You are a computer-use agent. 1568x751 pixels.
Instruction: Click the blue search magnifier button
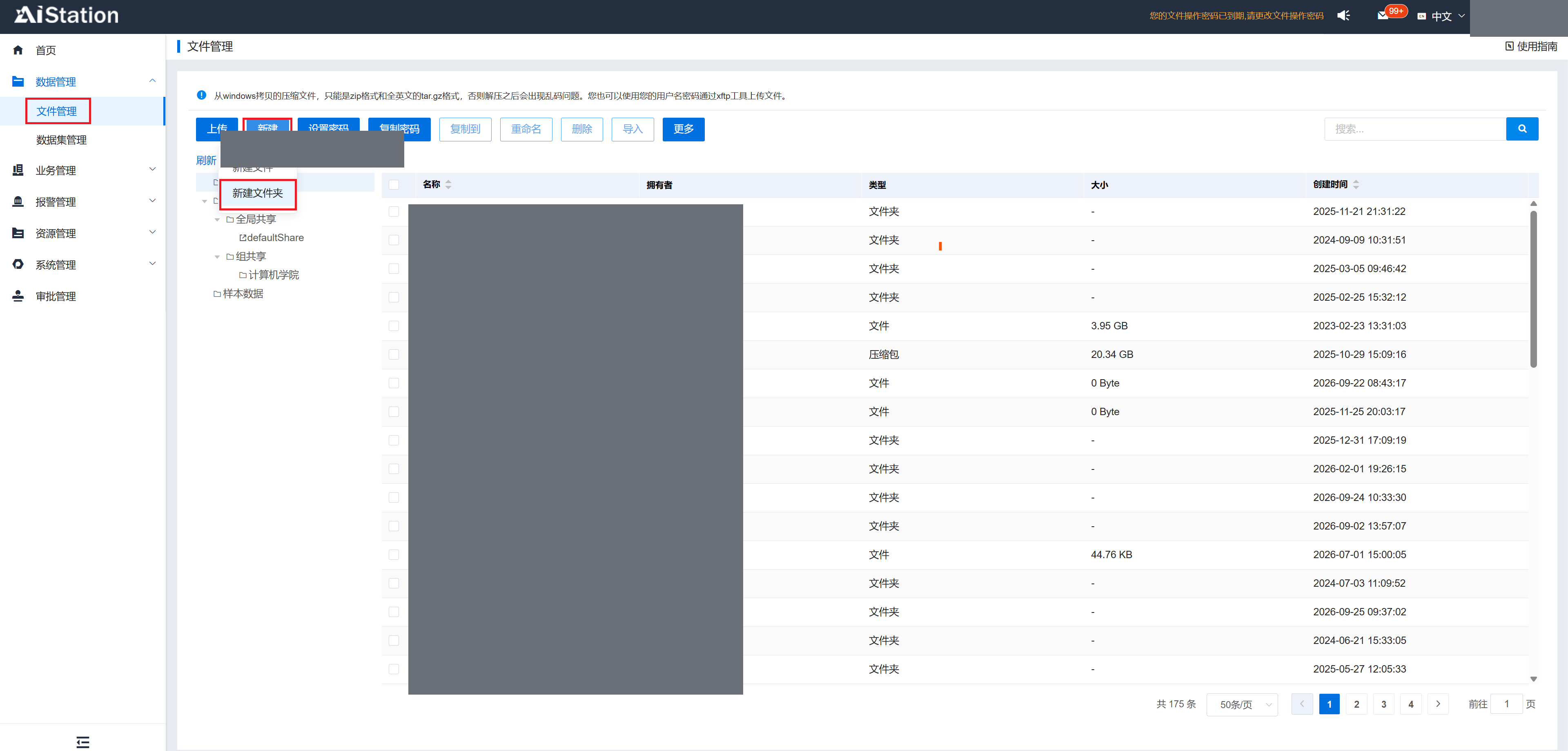(1522, 129)
